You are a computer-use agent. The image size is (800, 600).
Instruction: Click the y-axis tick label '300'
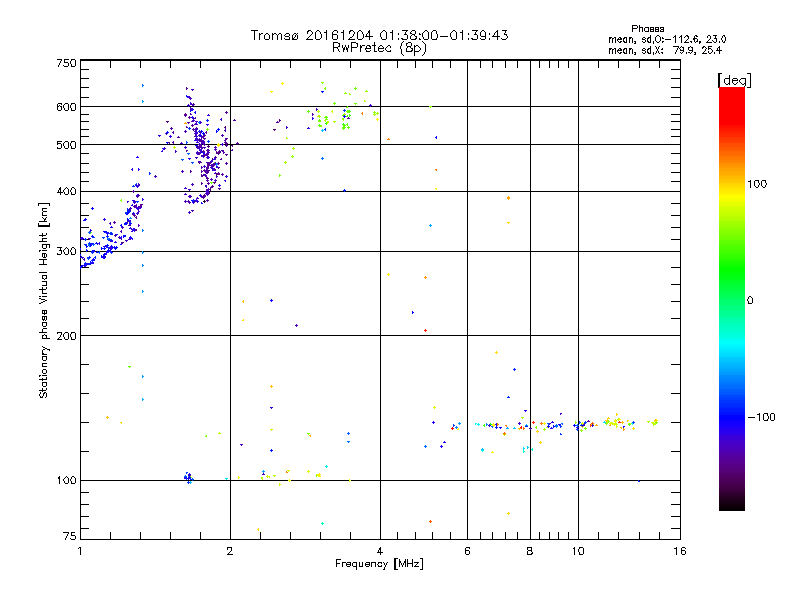(66, 252)
